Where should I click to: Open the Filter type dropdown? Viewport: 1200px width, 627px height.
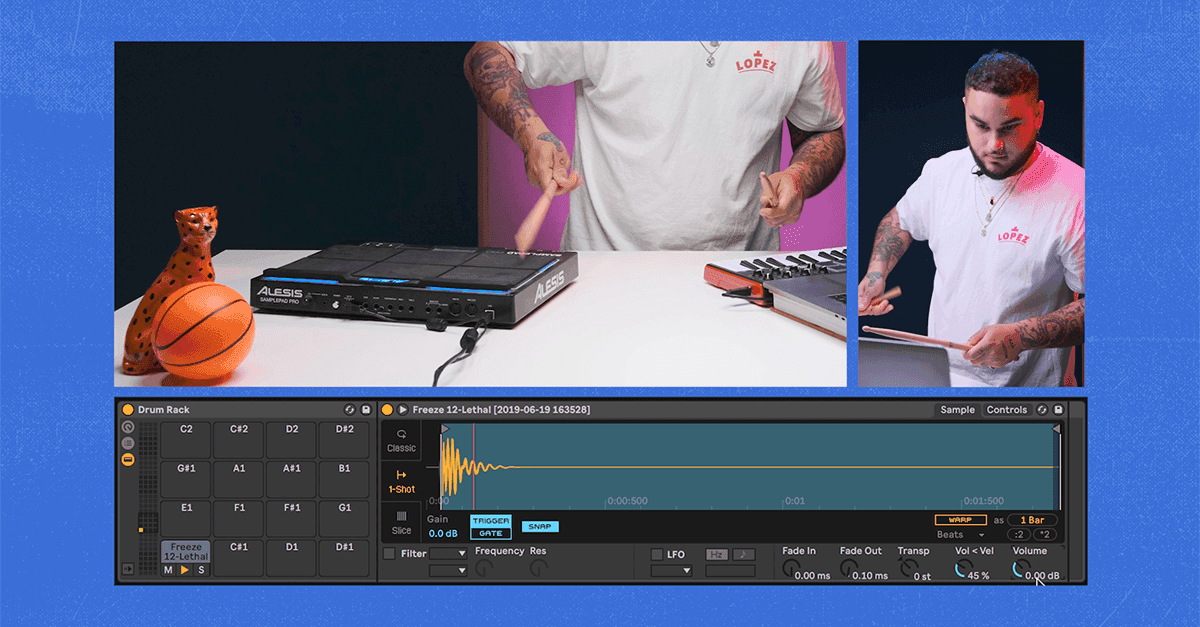click(448, 554)
